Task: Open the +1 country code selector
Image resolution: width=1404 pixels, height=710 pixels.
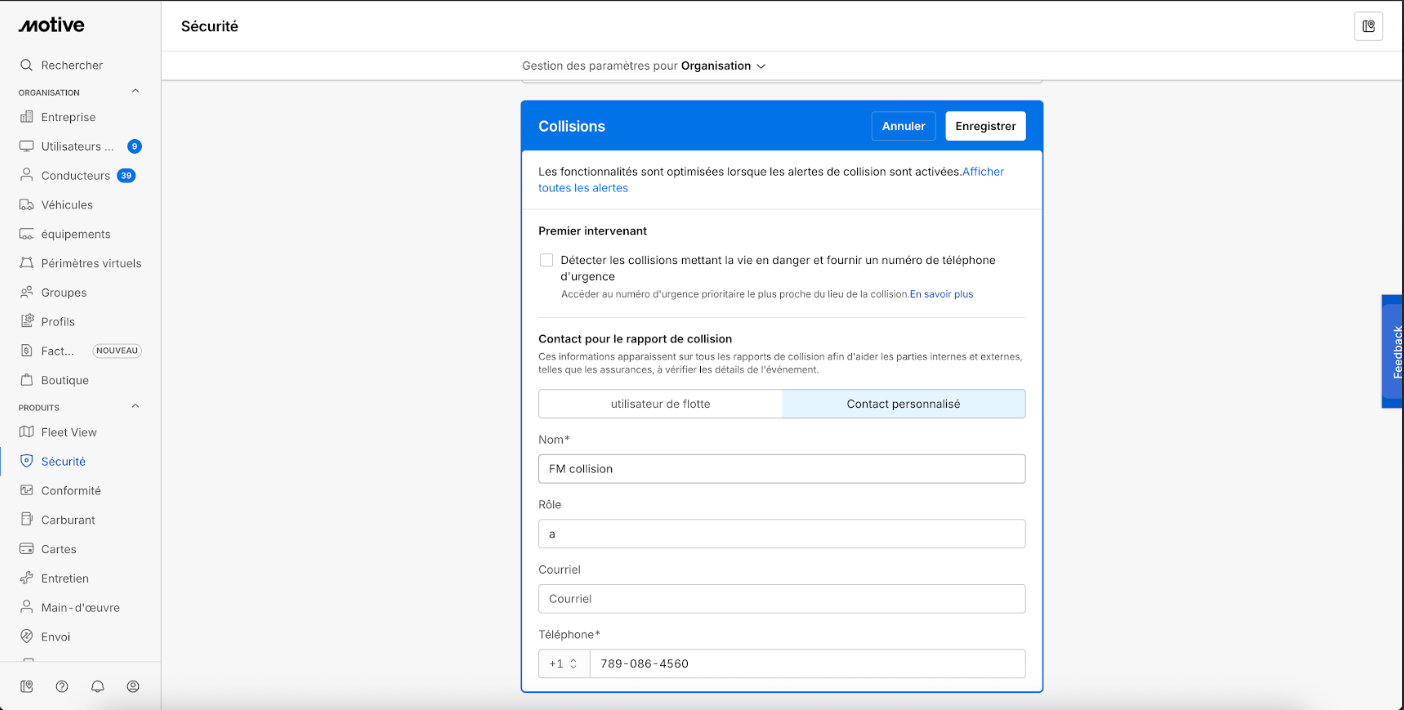Action: point(563,664)
